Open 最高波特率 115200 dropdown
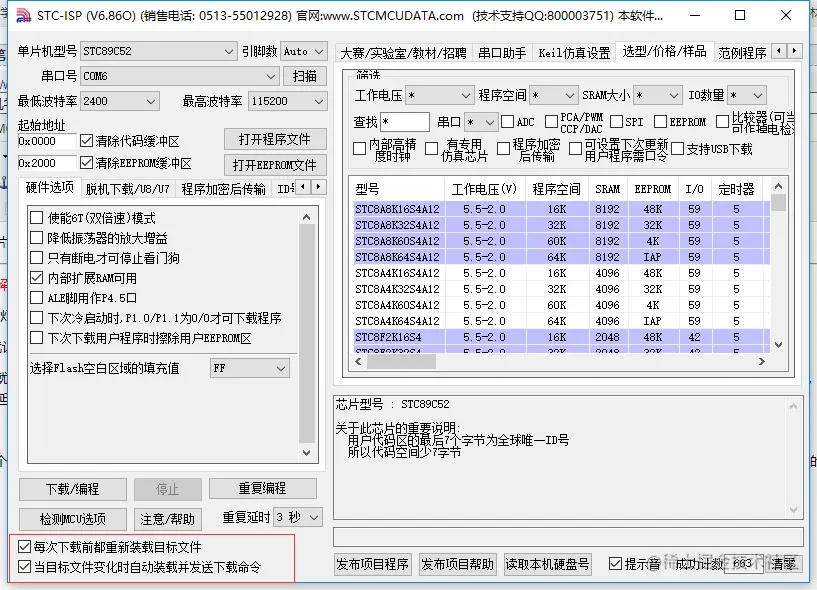This screenshot has width=817, height=590. coord(288,101)
